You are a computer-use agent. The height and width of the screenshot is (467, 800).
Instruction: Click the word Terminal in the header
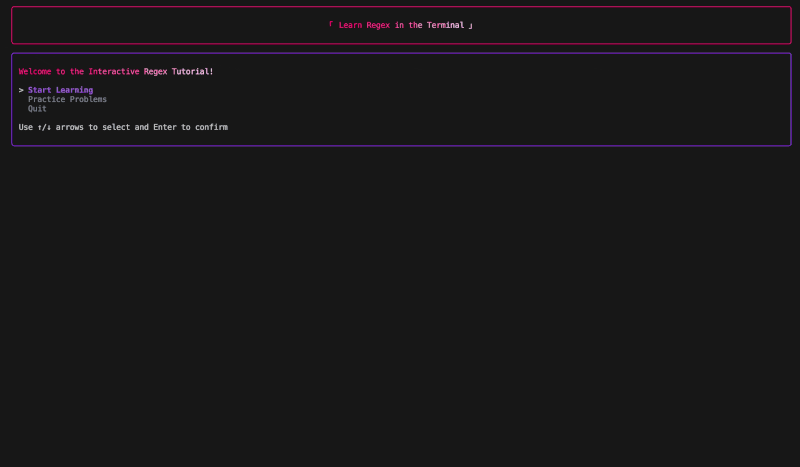pos(445,25)
